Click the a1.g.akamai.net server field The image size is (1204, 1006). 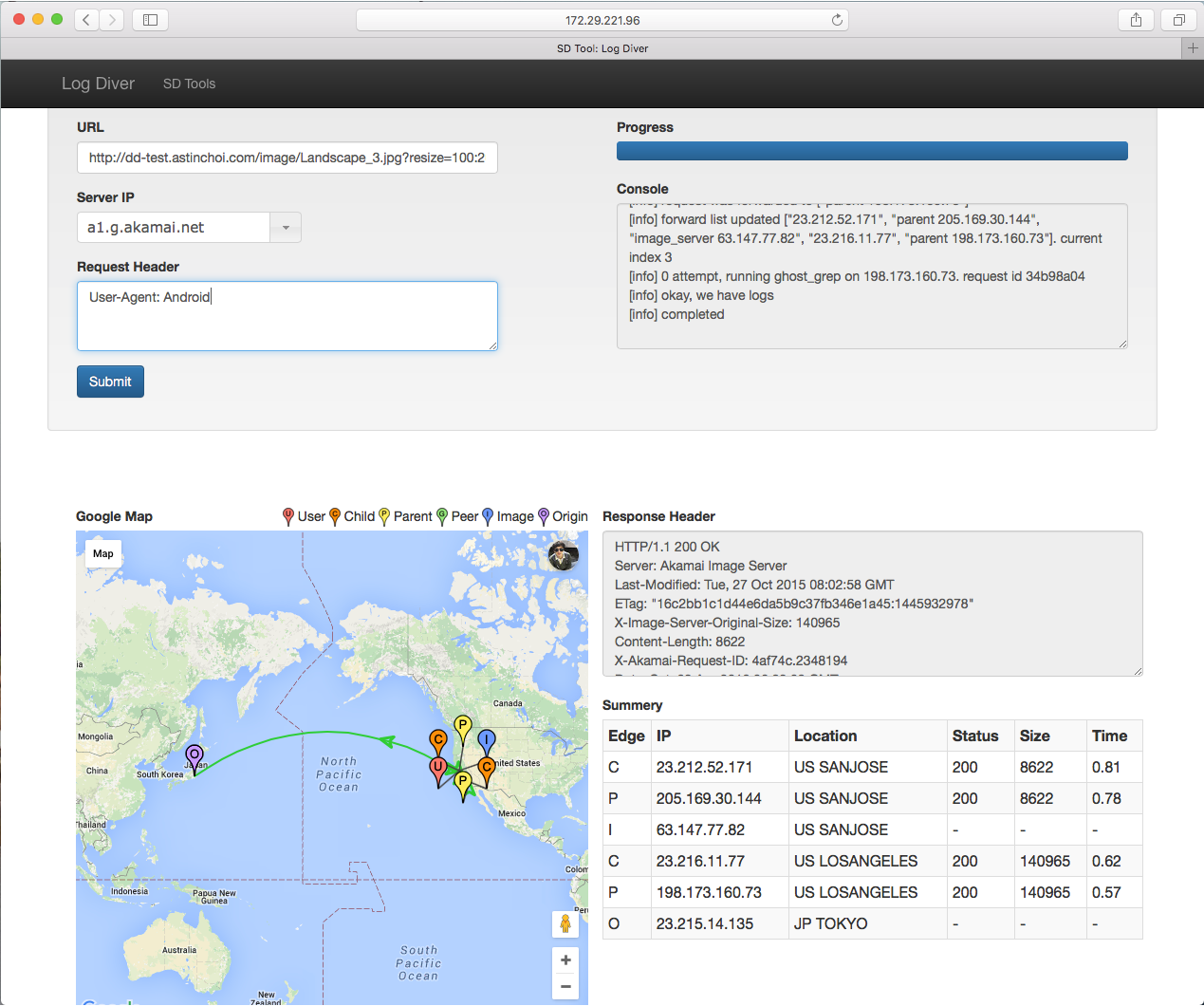pos(174,228)
